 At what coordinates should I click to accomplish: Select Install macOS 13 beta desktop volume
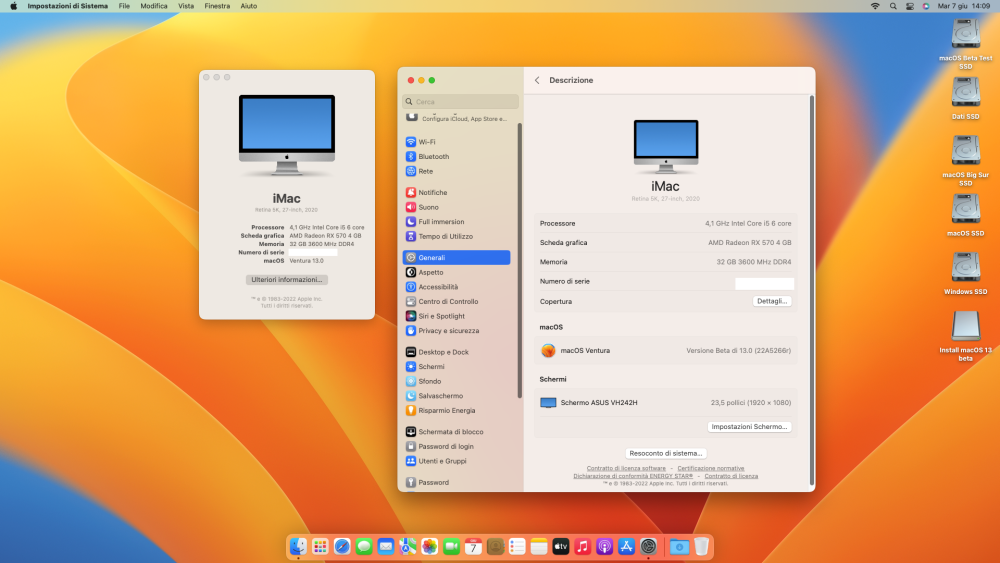click(966, 335)
